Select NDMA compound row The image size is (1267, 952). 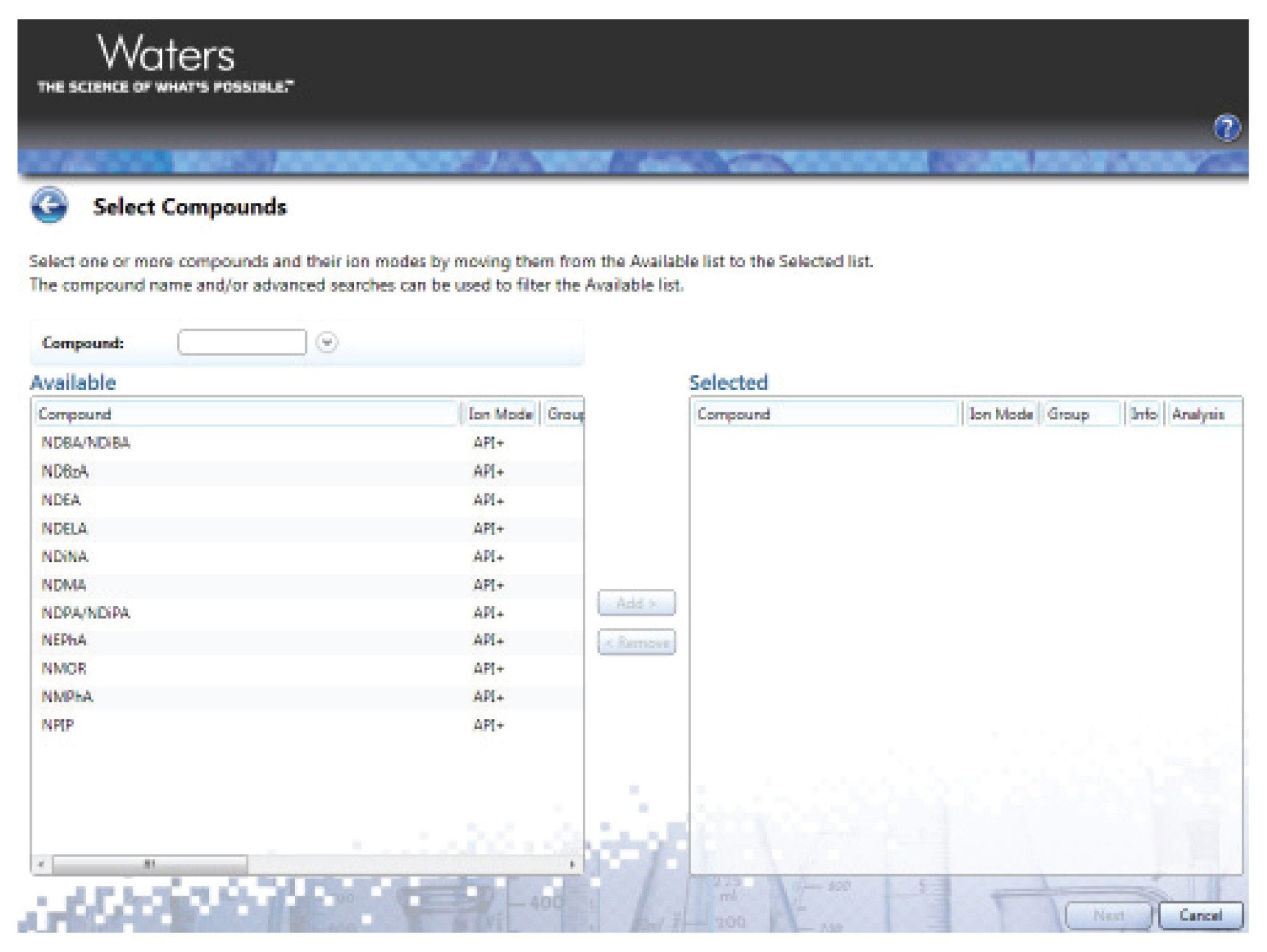(64, 585)
